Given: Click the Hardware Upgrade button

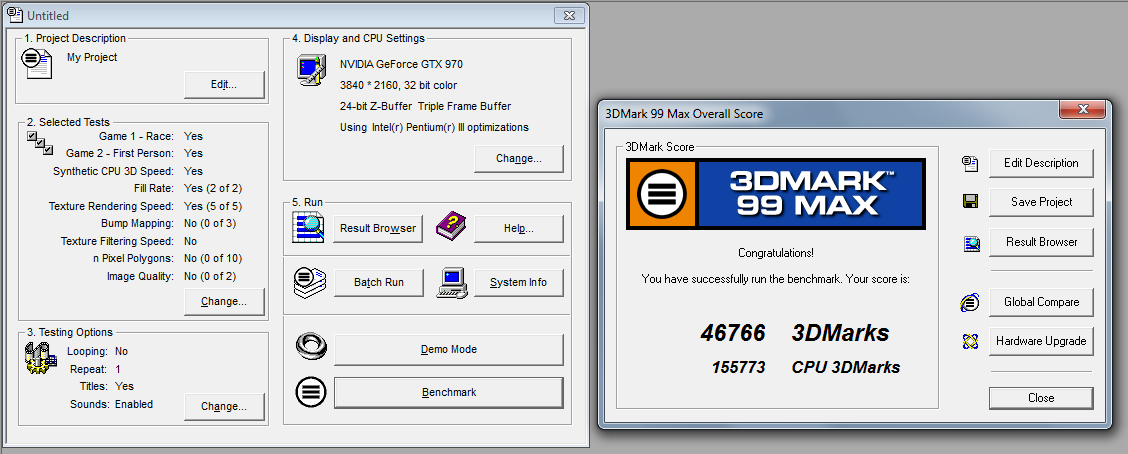Looking at the screenshot, I should (1041, 341).
